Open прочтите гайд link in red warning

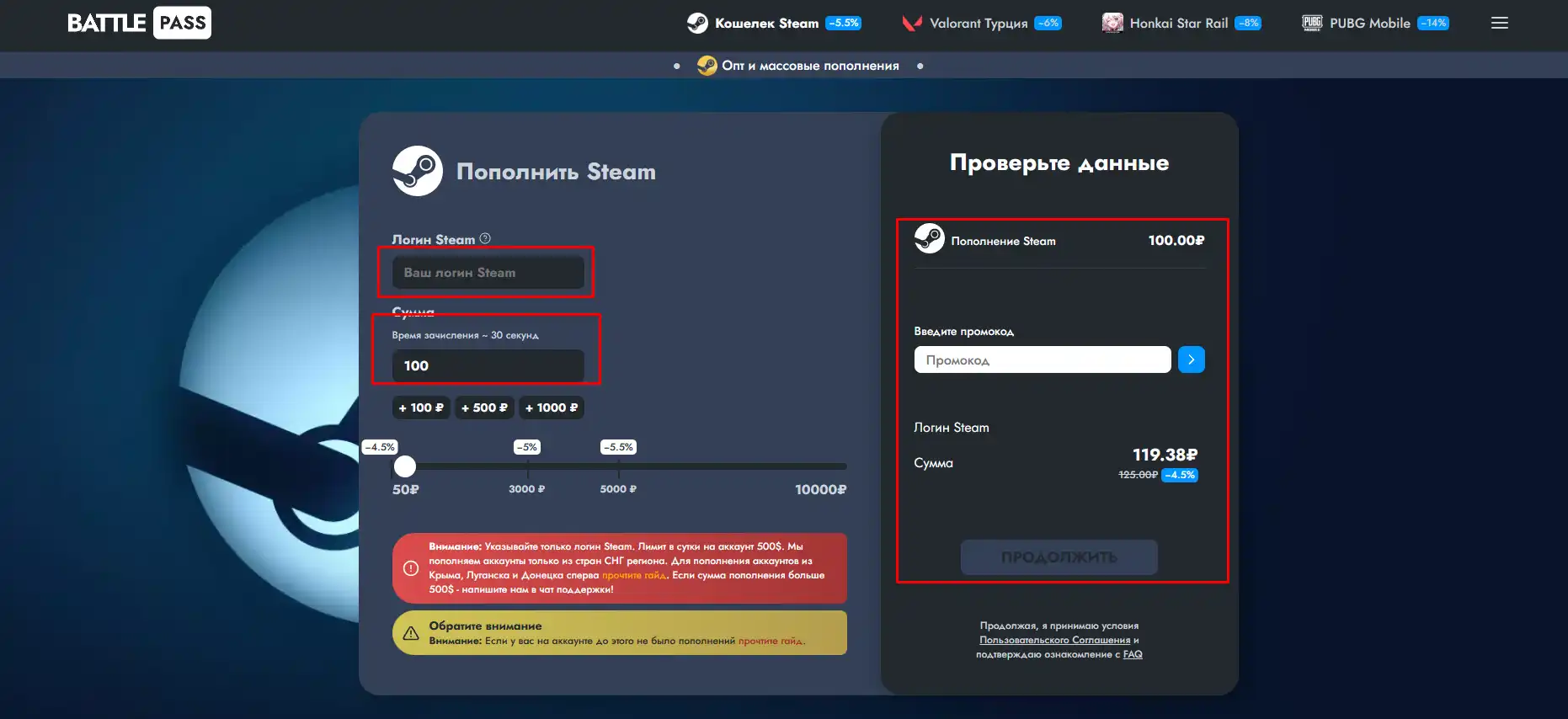(x=634, y=575)
